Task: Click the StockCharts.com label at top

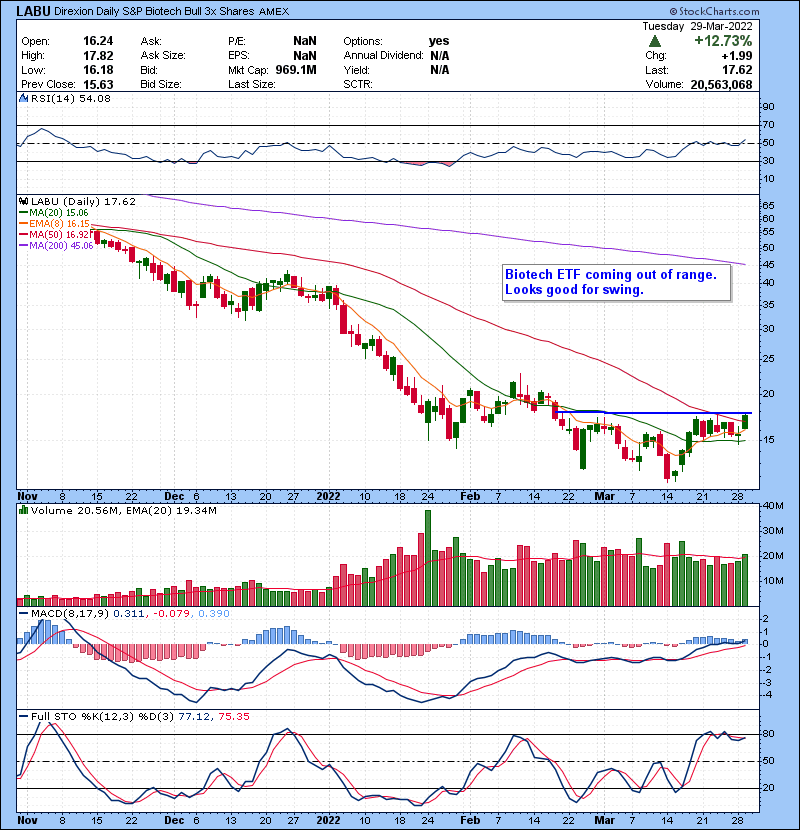Action: 714,11
